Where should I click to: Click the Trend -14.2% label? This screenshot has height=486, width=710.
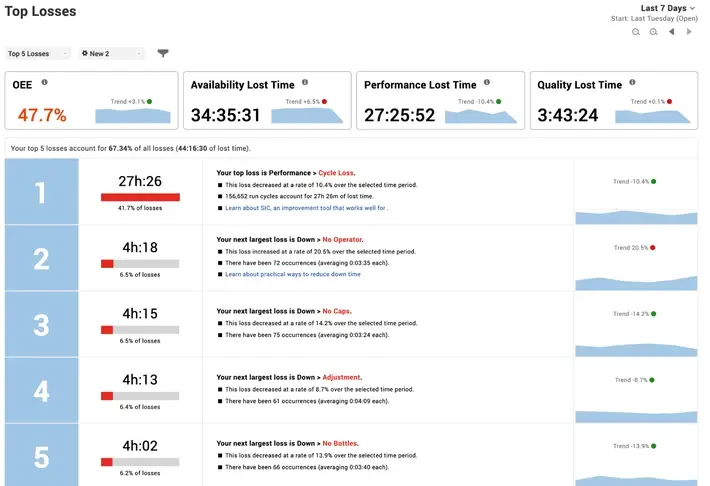point(631,314)
